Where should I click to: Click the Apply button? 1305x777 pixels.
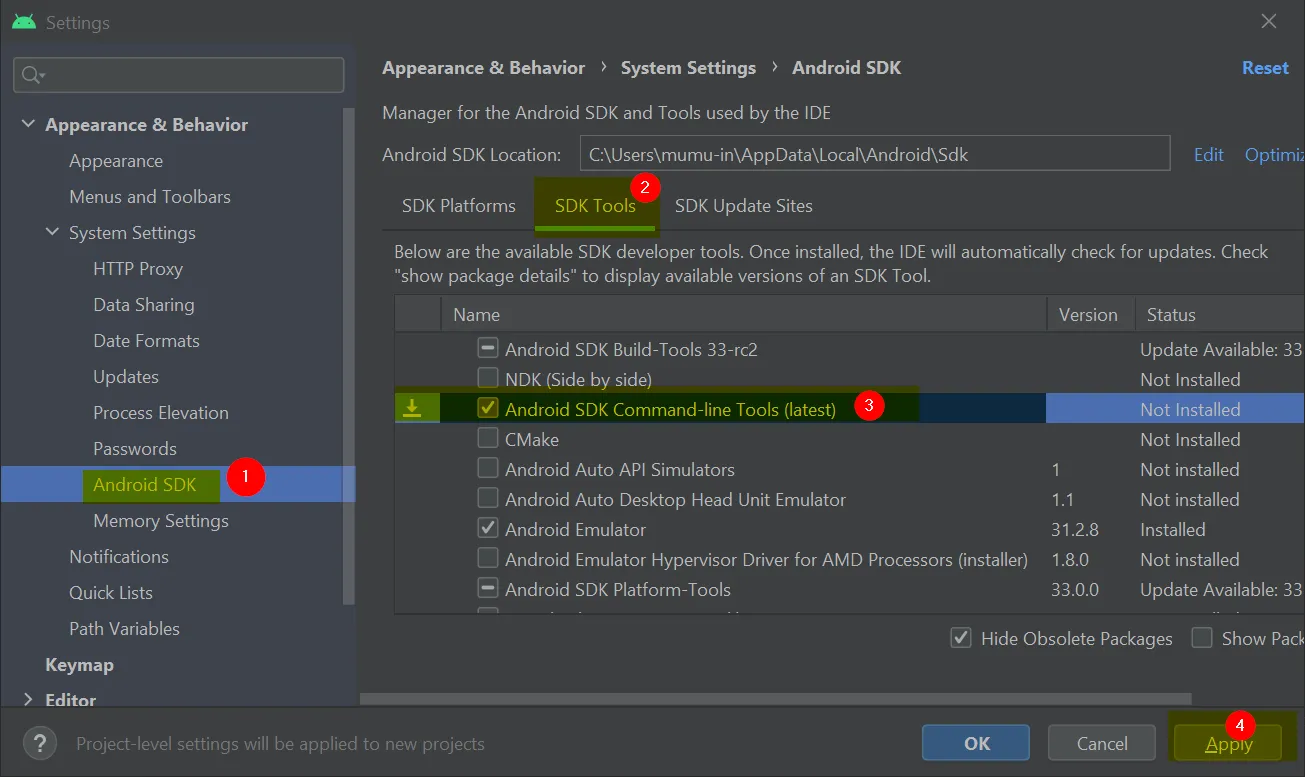click(x=1228, y=743)
